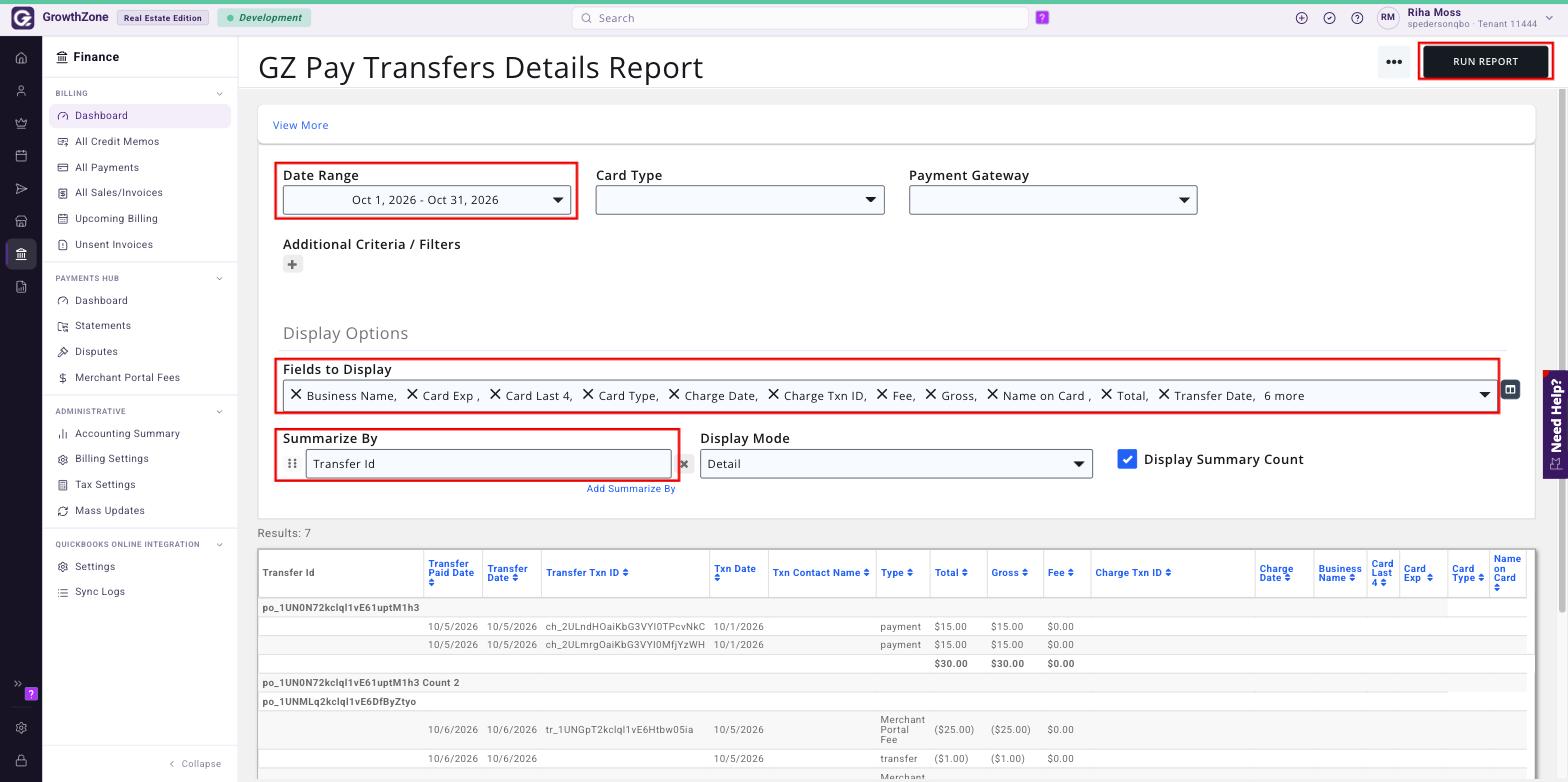
Task: Open Sync Logs in sidebar
Action: 100,592
